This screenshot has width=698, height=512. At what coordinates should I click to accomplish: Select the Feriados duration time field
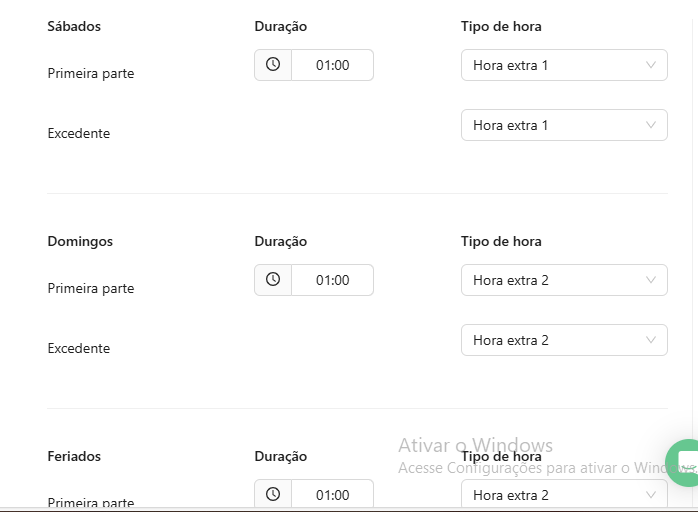(x=332, y=494)
